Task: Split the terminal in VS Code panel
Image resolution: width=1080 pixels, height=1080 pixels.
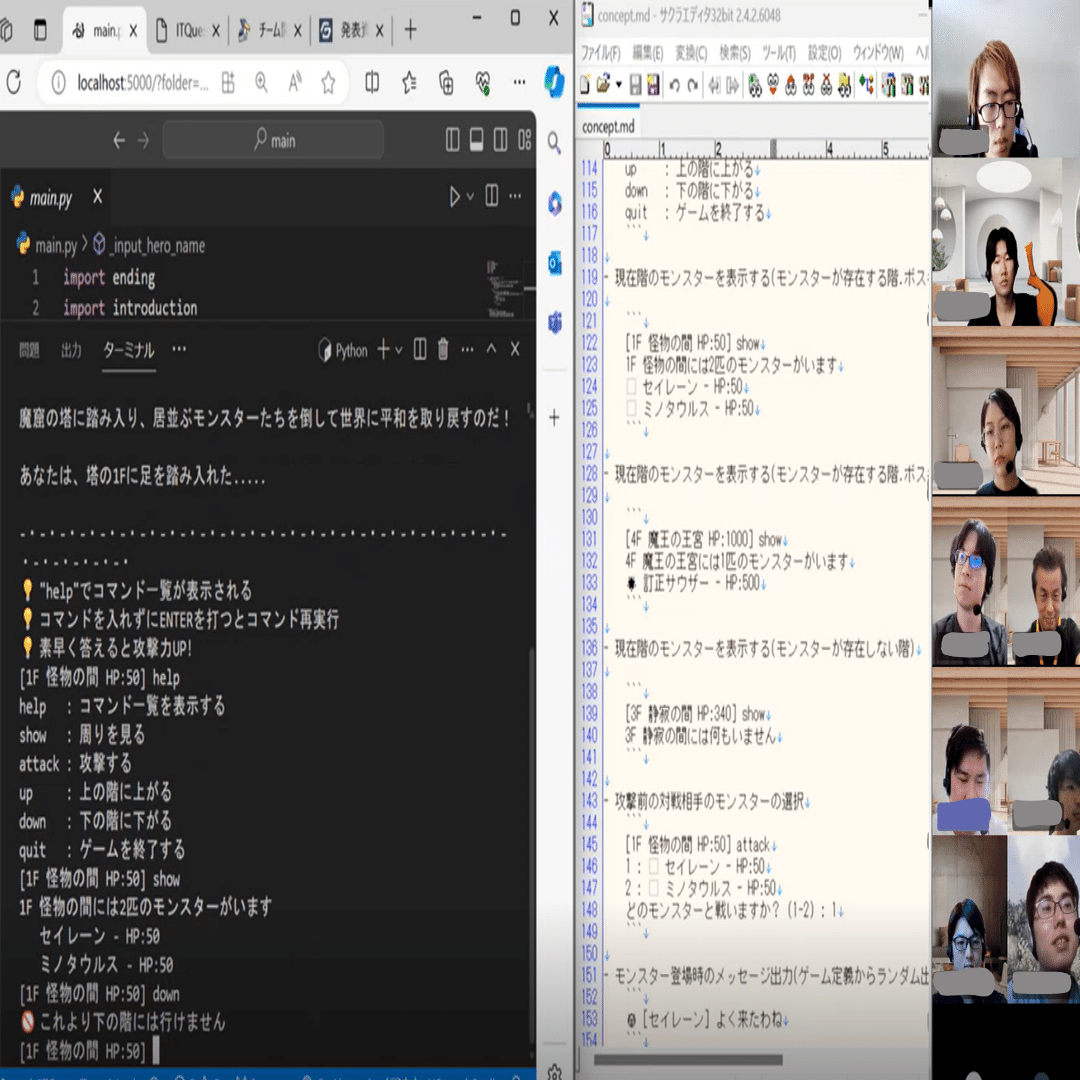Action: coord(419,349)
